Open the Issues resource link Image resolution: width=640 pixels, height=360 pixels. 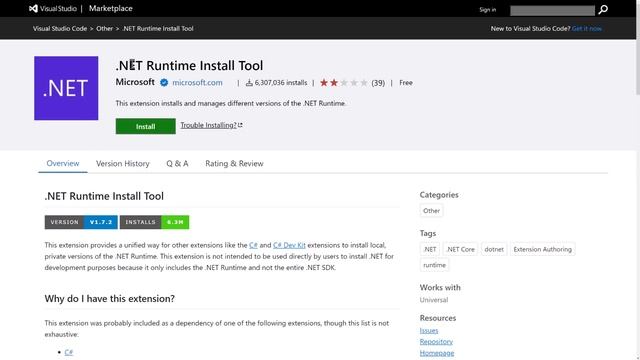click(x=429, y=331)
